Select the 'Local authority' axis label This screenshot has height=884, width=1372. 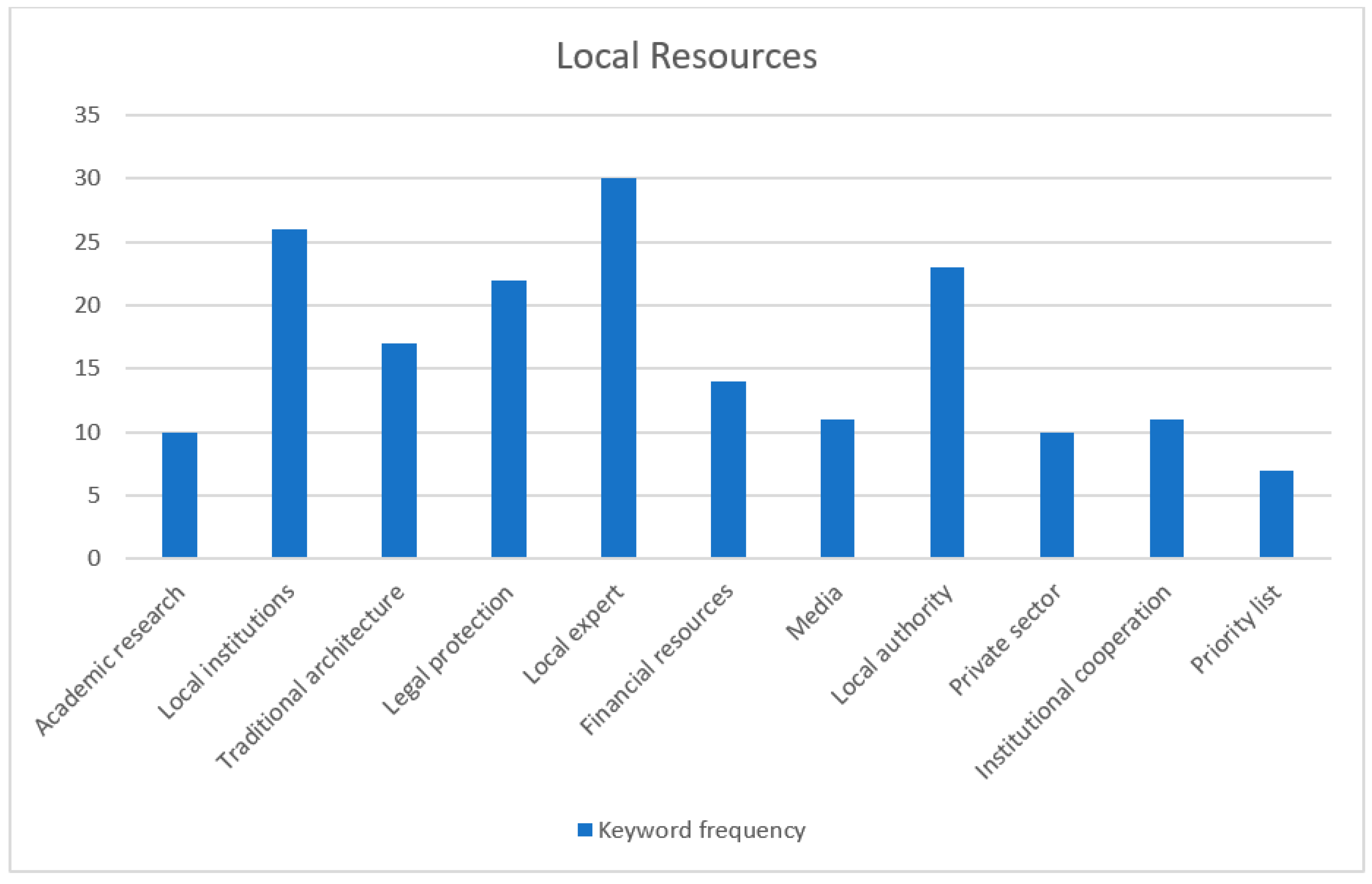tap(892, 645)
